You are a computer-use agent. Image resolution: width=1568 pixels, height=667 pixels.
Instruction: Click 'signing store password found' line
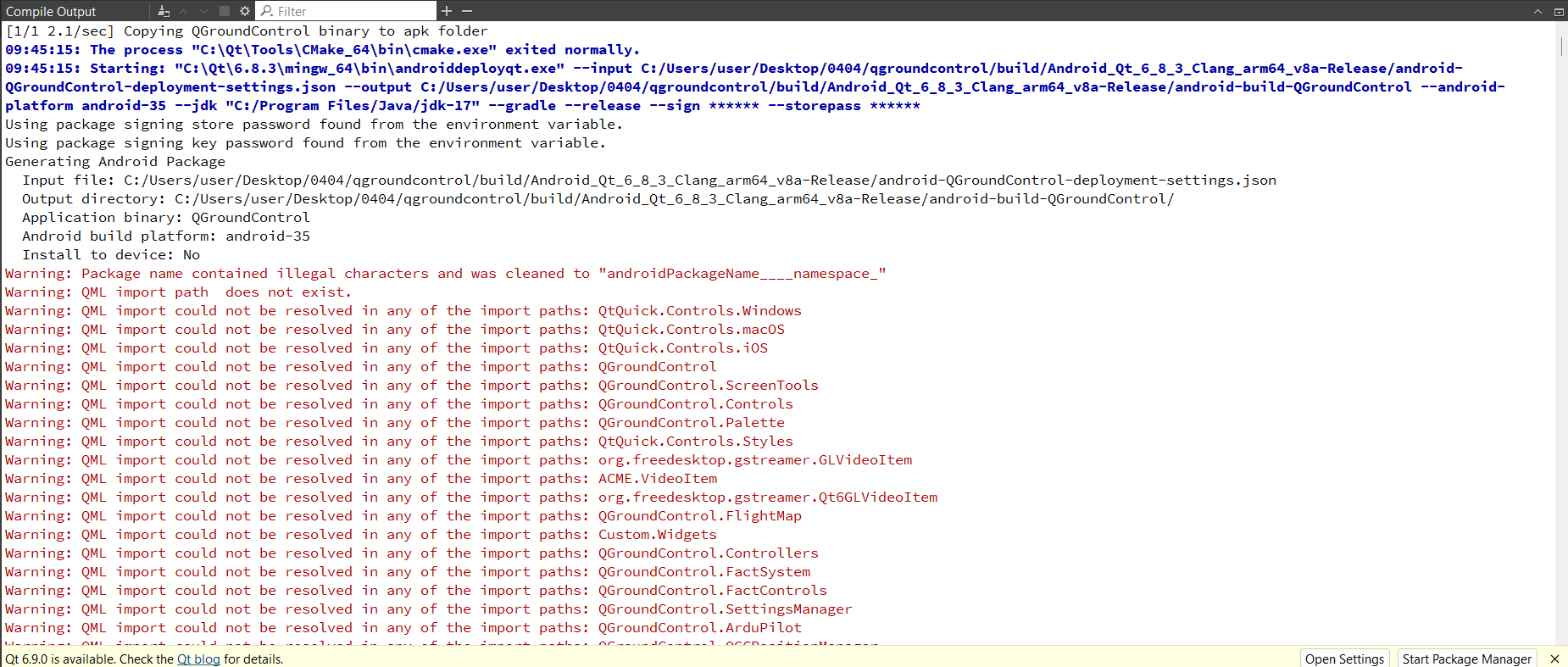[x=314, y=124]
